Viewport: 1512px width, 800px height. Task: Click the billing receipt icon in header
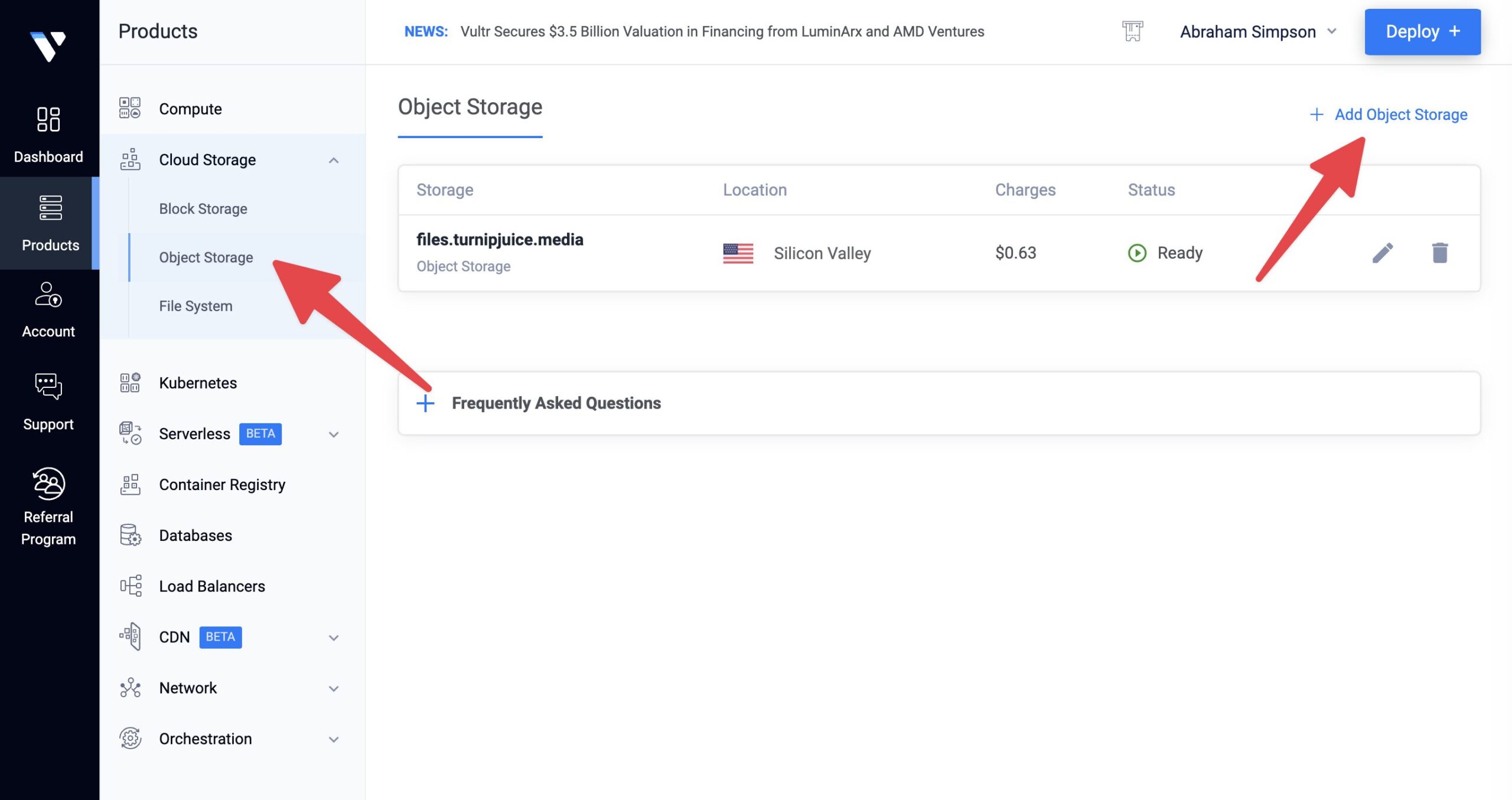[x=1132, y=31]
